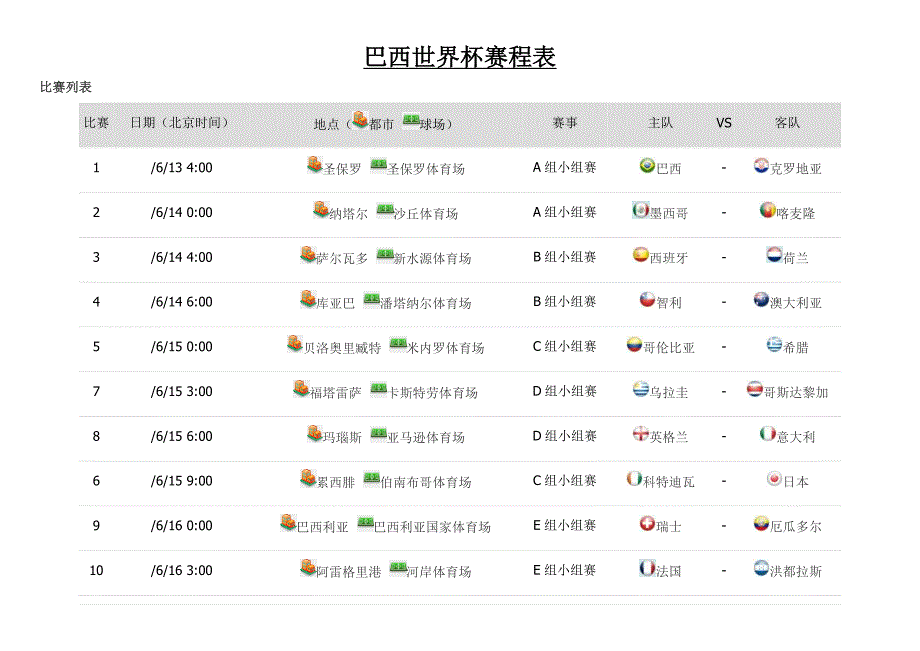Open the 阿雷格里港 city link

click(x=348, y=572)
